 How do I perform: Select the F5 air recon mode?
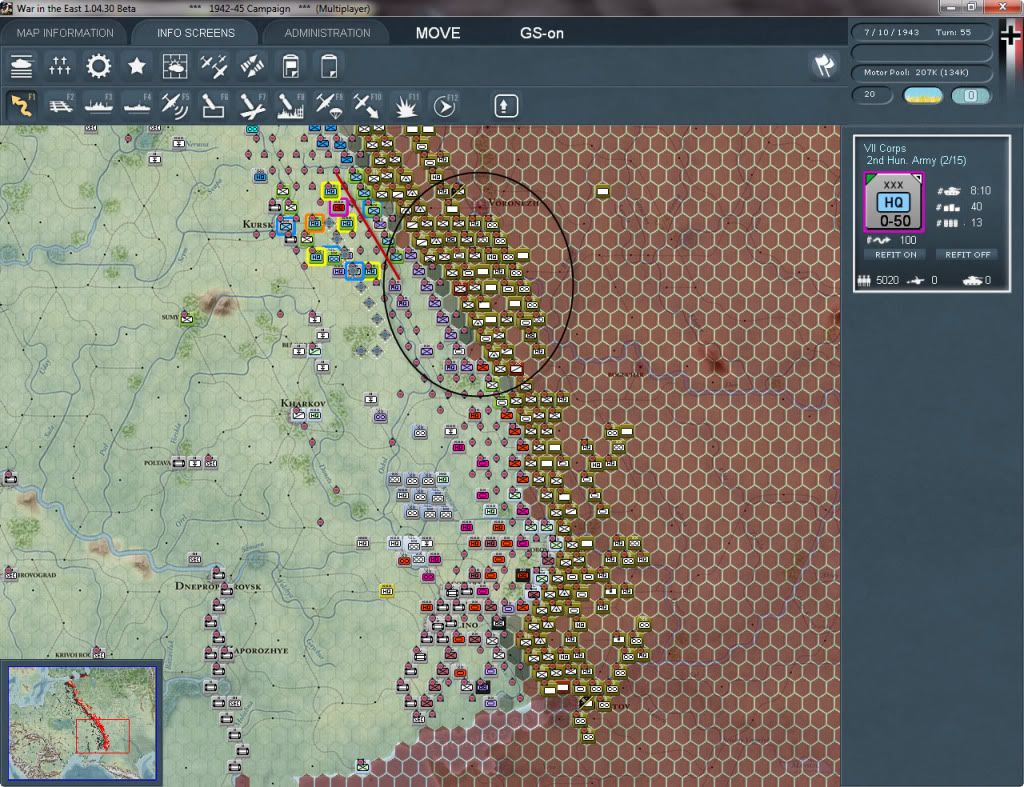(x=175, y=105)
